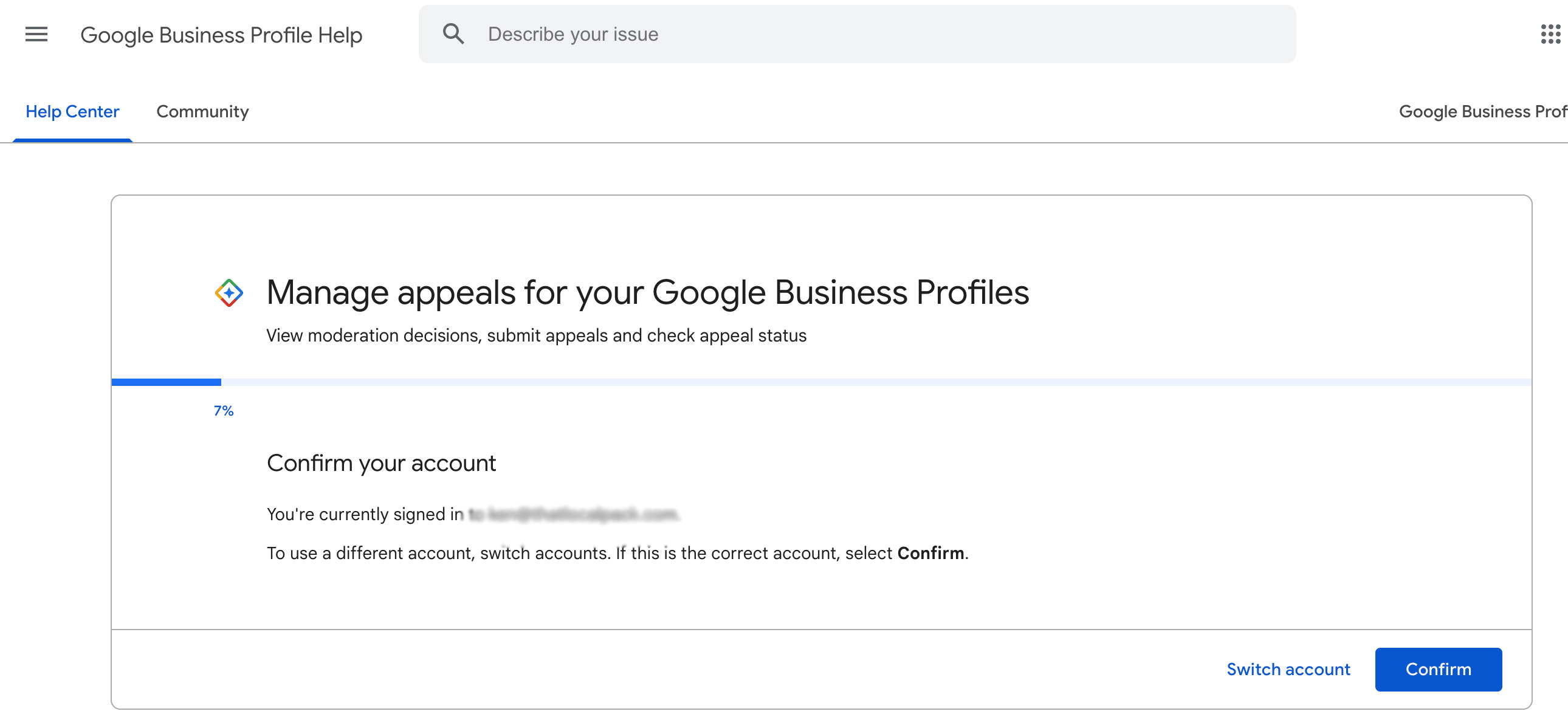The width and height of the screenshot is (1568, 728).
Task: Click the Google Business Profile diamond logo
Action: (229, 292)
